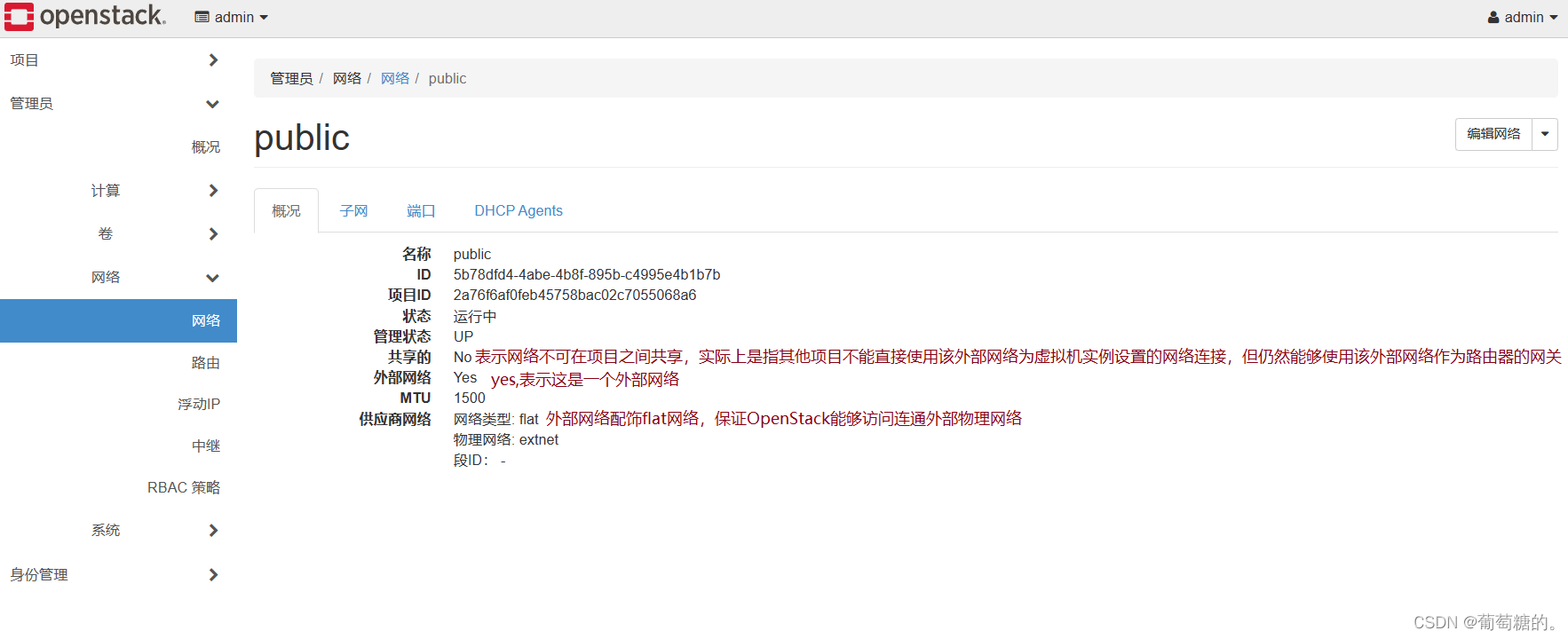The image size is (1568, 639).
Task: Open 概况 under the 管理员 sidebar
Action: 206,147
